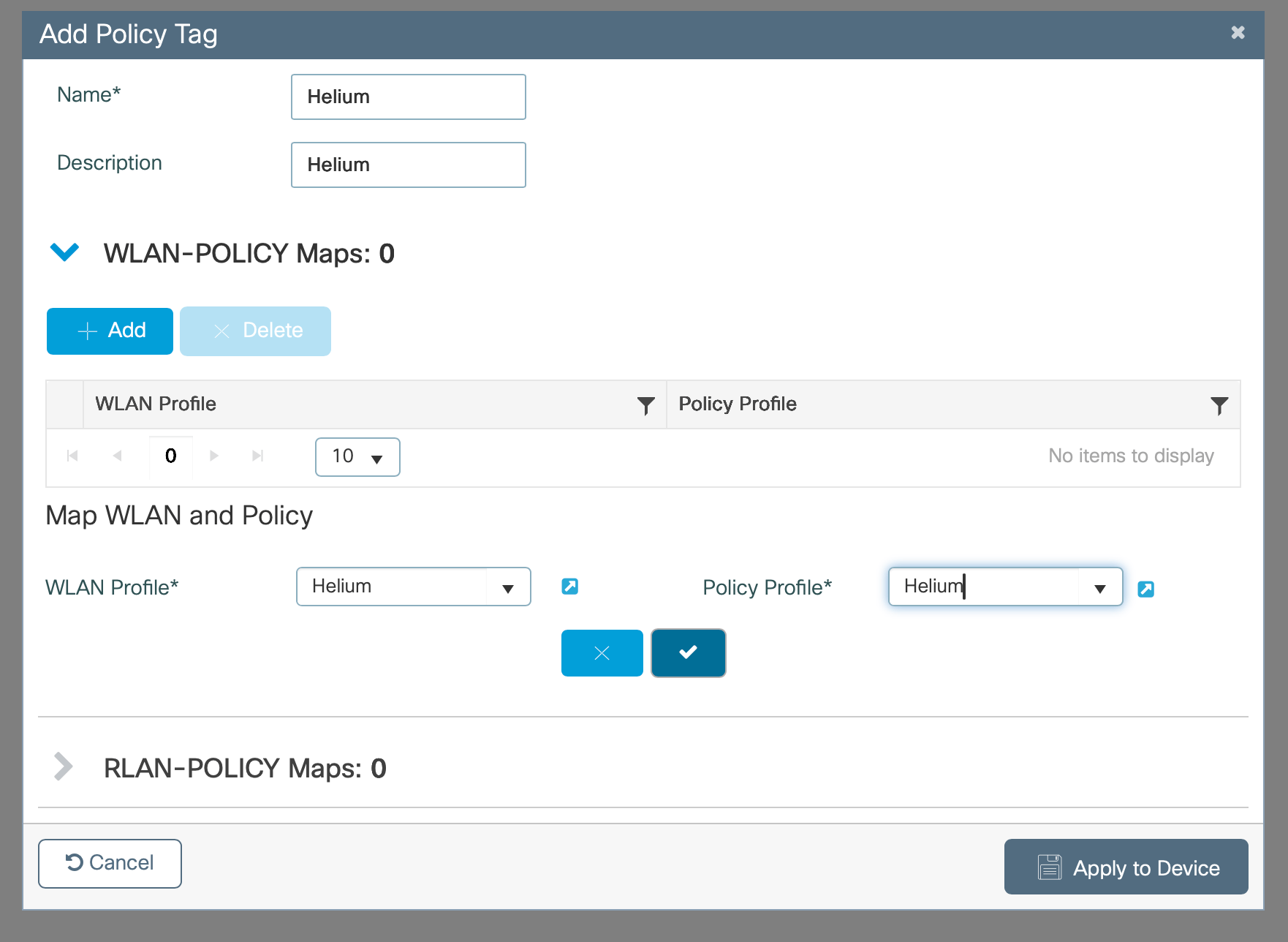The height and width of the screenshot is (942, 1288).
Task: Click the WLAN Profile column filter icon
Action: click(645, 405)
